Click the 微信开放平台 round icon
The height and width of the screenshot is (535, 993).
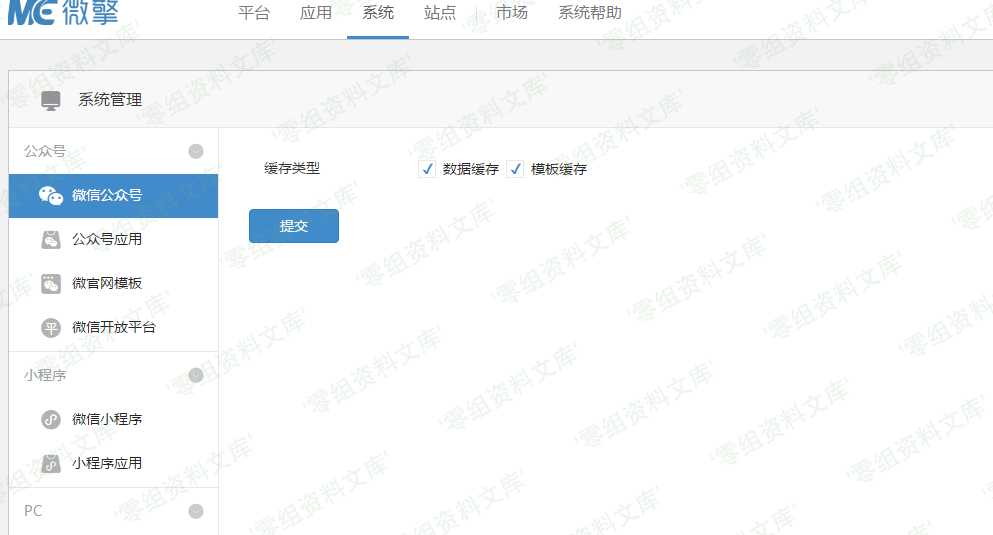[x=51, y=328]
